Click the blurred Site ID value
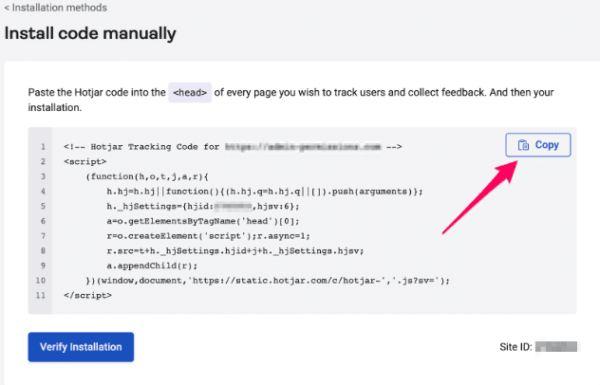 point(556,347)
